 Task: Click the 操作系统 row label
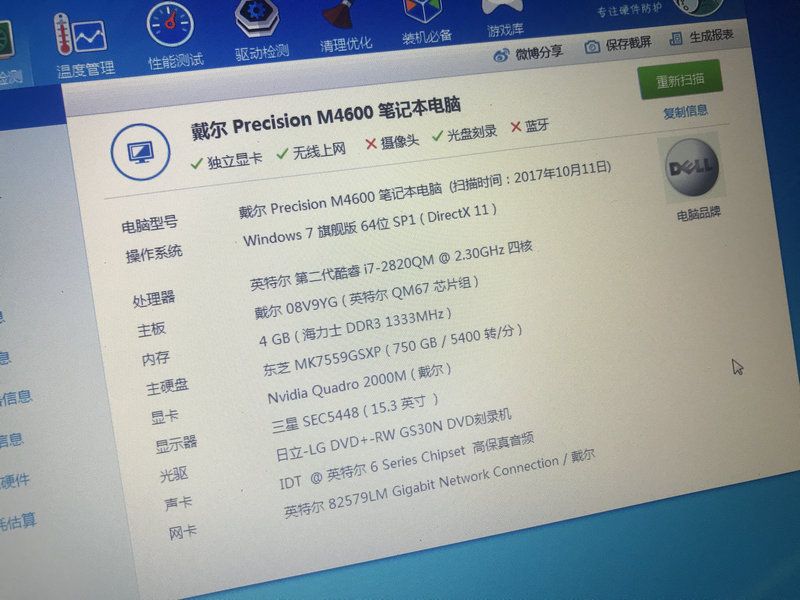tap(154, 253)
